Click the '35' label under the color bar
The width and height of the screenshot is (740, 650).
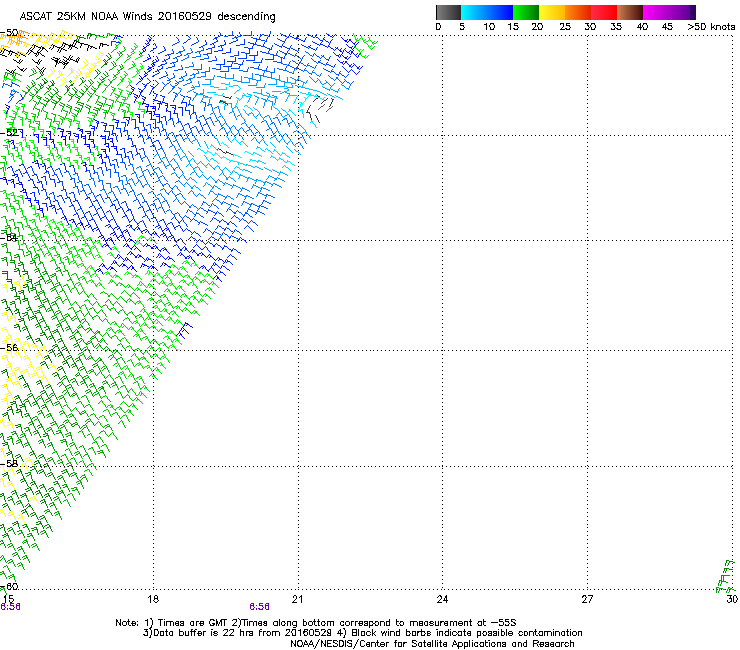coord(616,27)
